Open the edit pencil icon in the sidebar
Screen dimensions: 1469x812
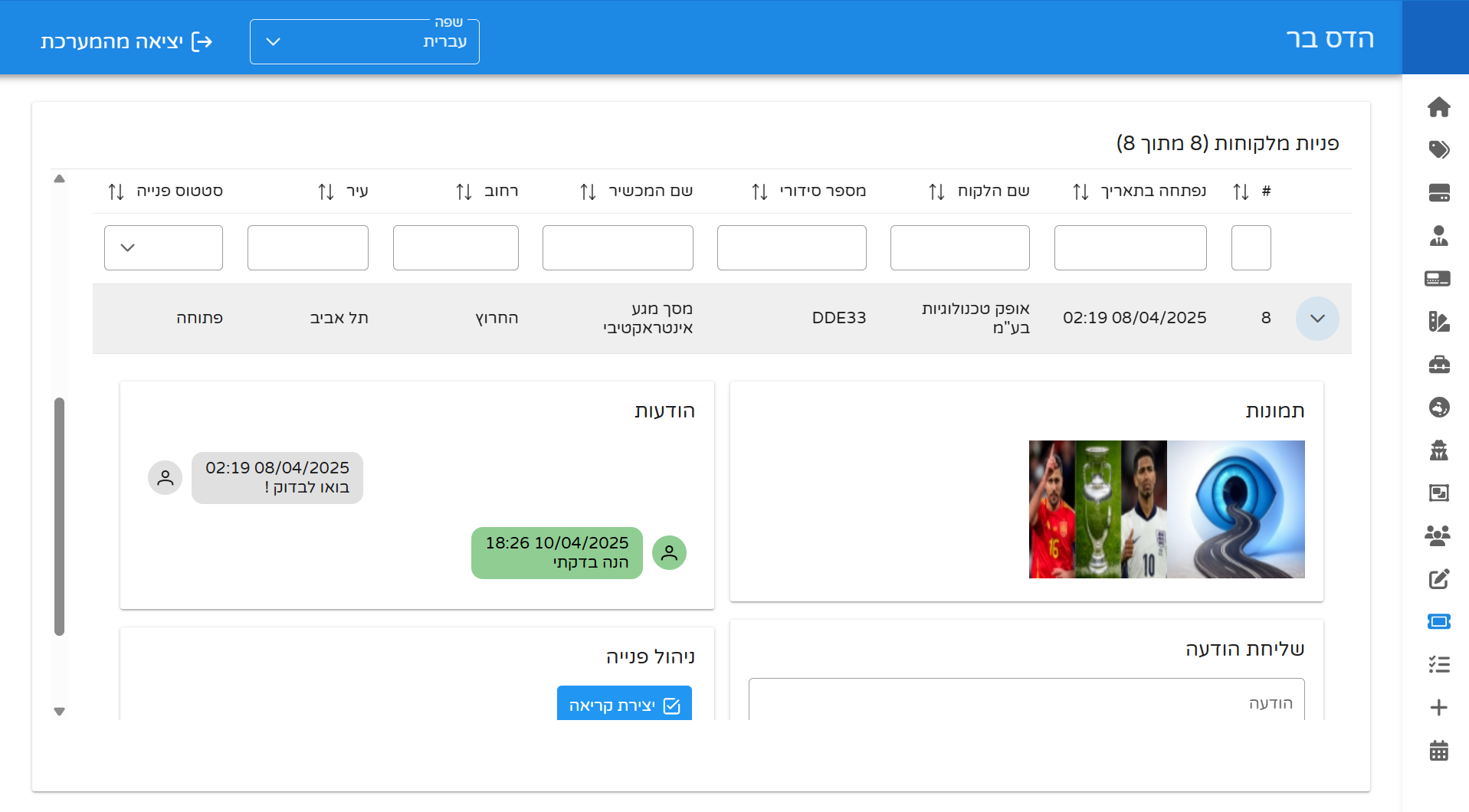pyautogui.click(x=1438, y=578)
